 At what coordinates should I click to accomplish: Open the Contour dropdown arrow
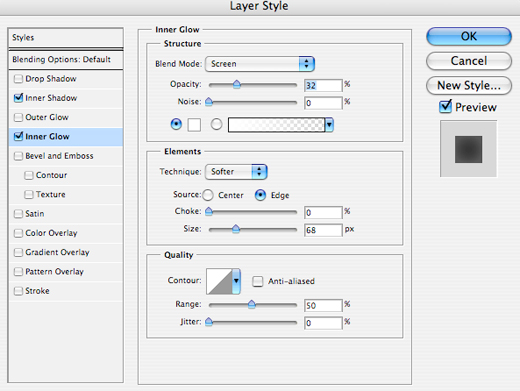click(x=236, y=281)
